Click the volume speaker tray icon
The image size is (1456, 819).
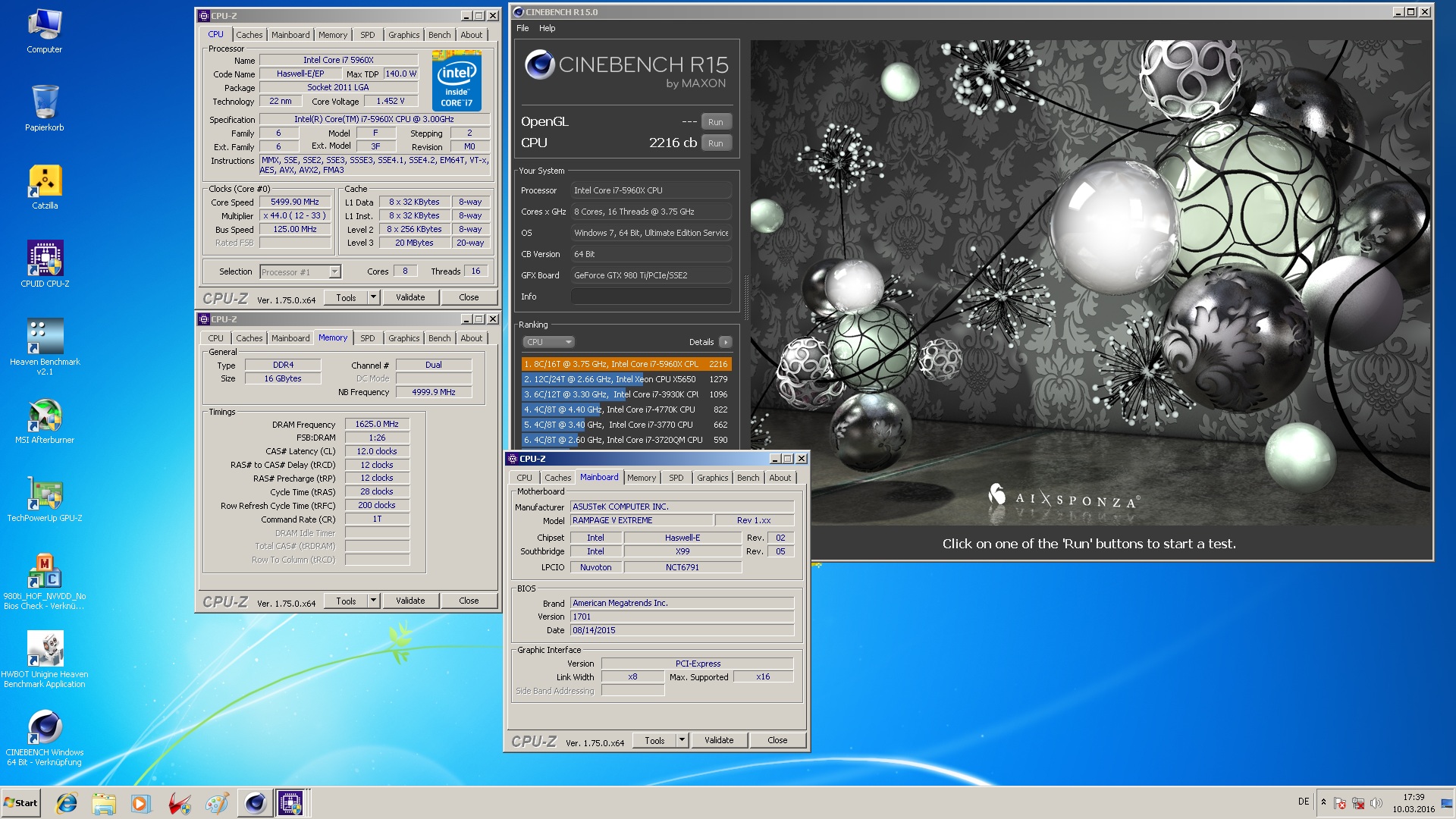pos(1376,802)
